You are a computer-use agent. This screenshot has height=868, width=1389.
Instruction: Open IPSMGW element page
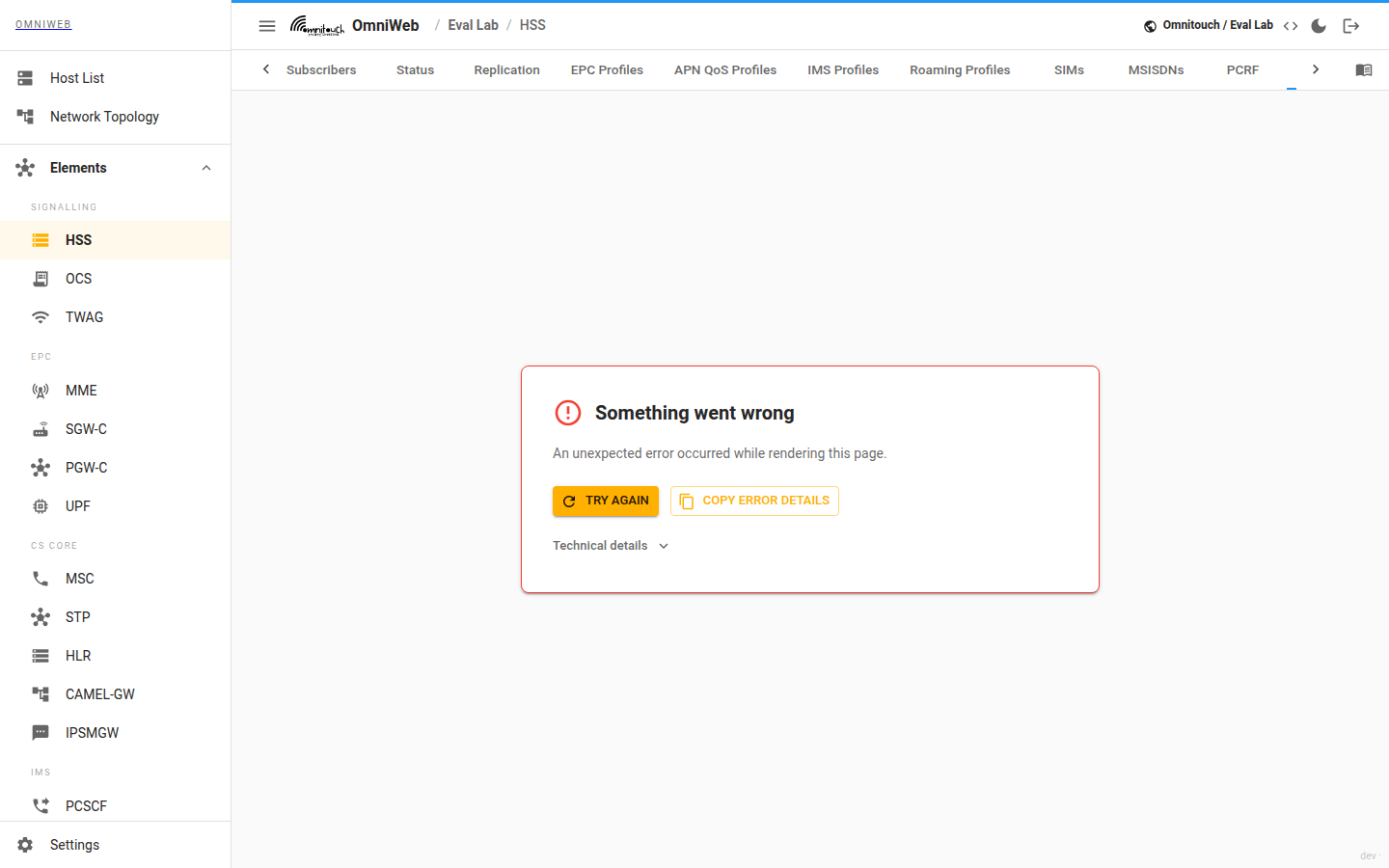click(x=116, y=733)
